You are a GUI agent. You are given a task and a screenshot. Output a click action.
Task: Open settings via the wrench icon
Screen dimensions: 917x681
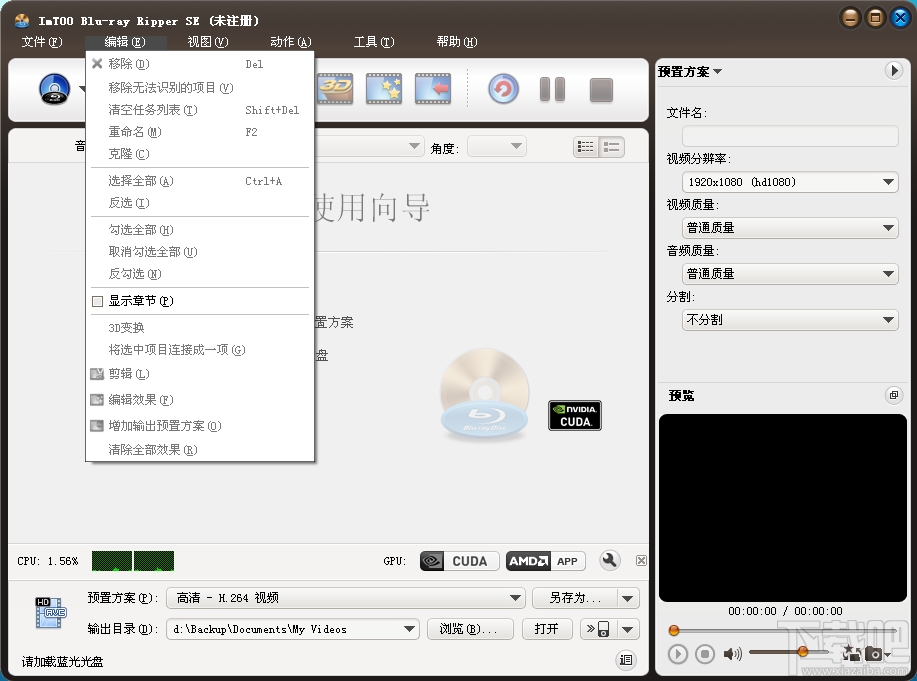pos(609,560)
